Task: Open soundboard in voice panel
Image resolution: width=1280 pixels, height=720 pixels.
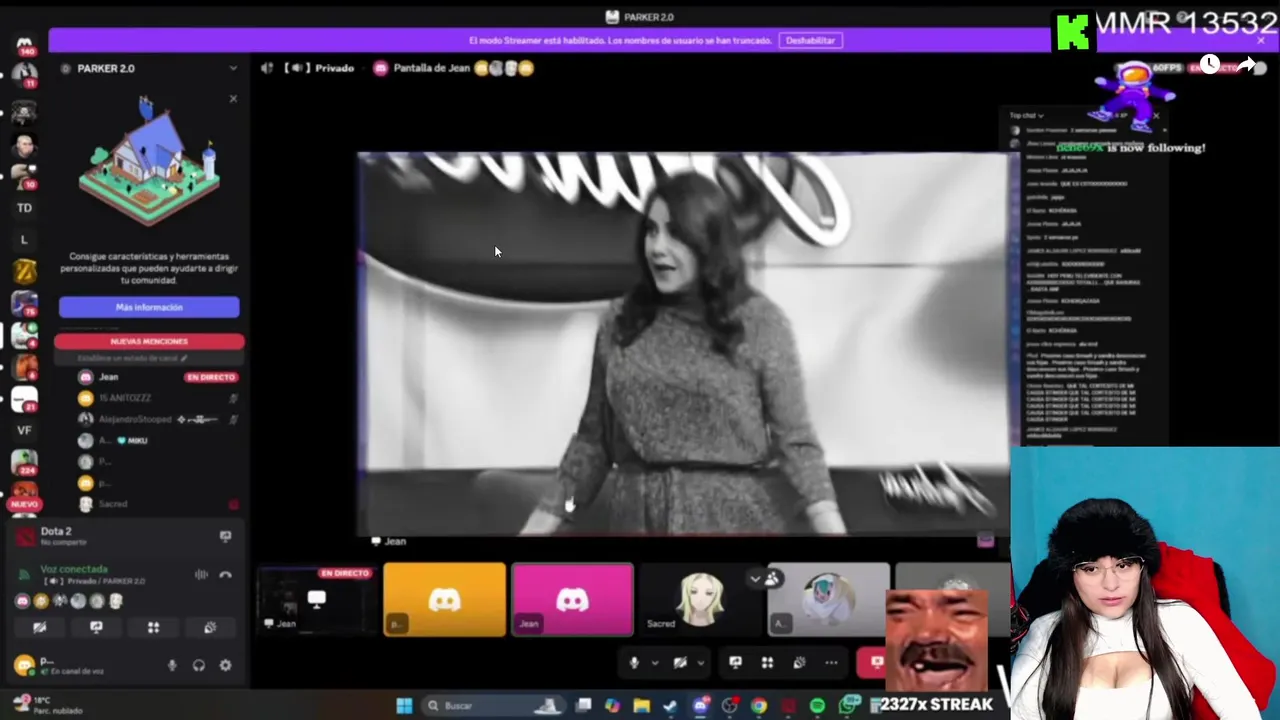Action: coord(210,628)
